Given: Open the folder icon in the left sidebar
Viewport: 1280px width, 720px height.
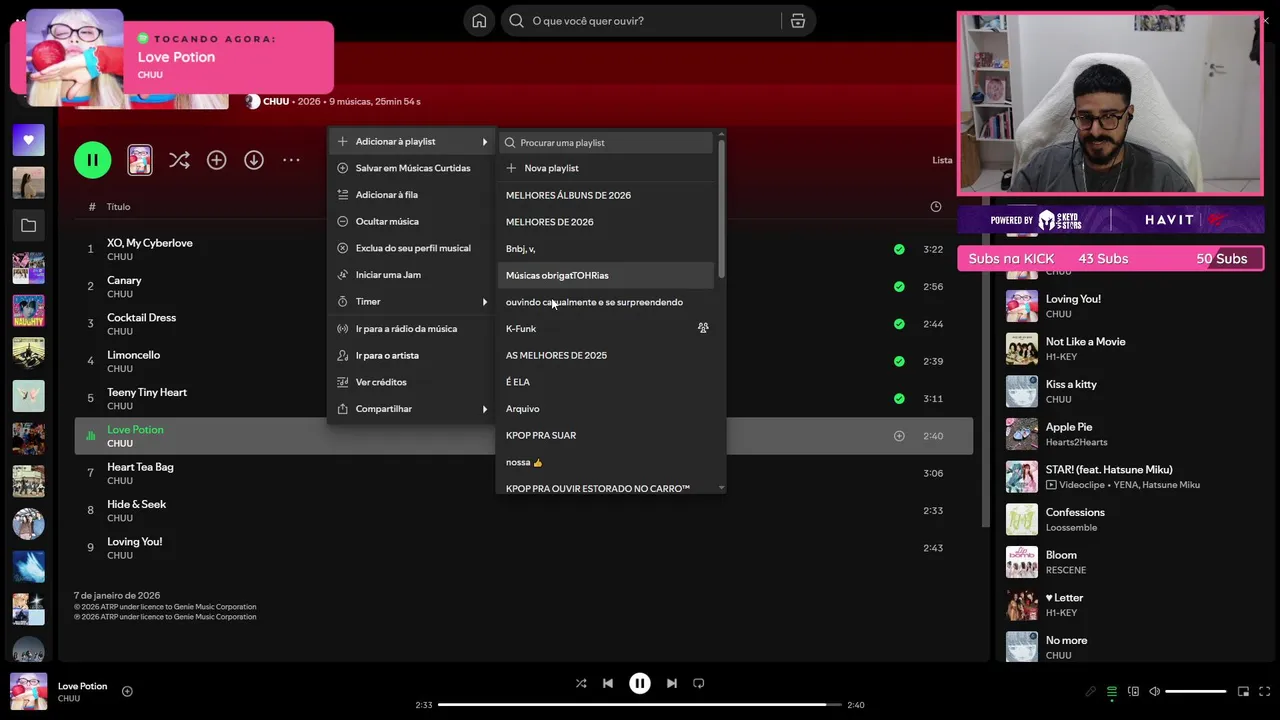Looking at the screenshot, I should click(28, 226).
